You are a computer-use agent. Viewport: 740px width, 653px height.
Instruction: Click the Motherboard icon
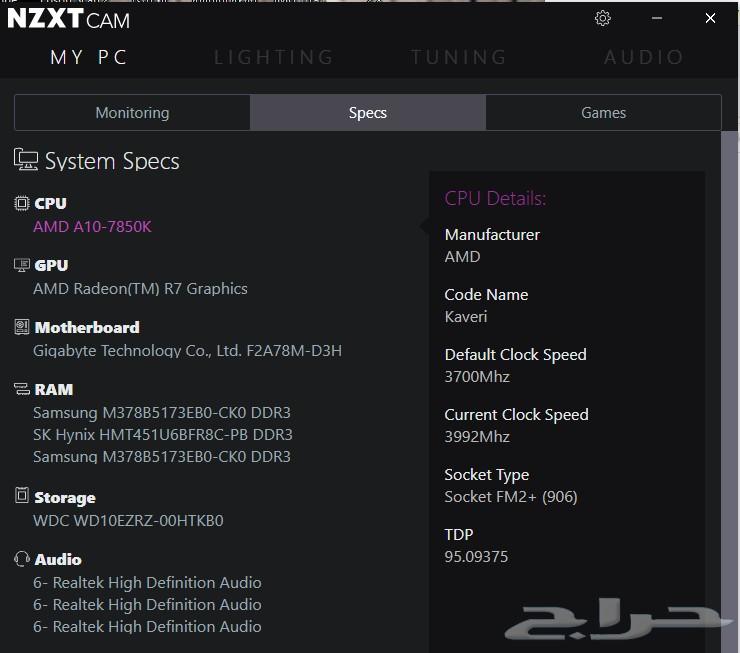(x=22, y=327)
